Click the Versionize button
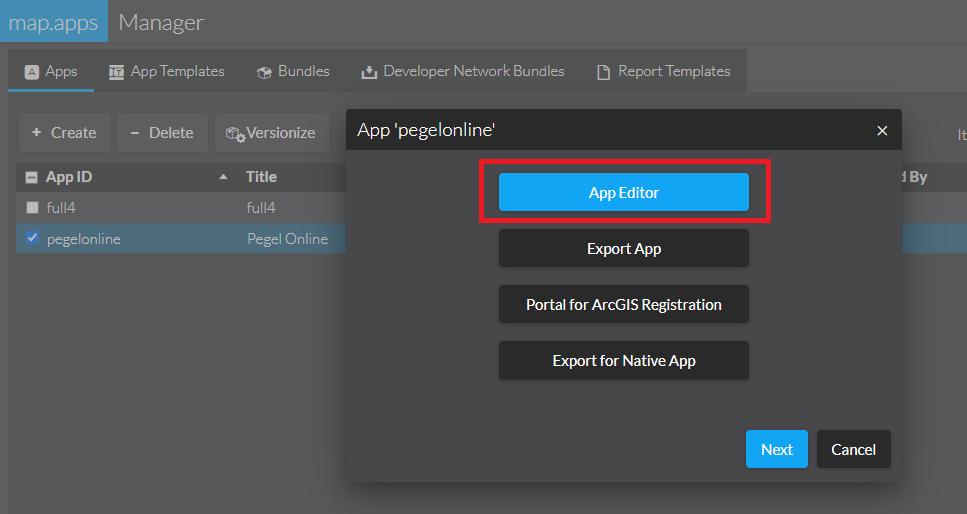The height and width of the screenshot is (514, 967). coord(271,132)
